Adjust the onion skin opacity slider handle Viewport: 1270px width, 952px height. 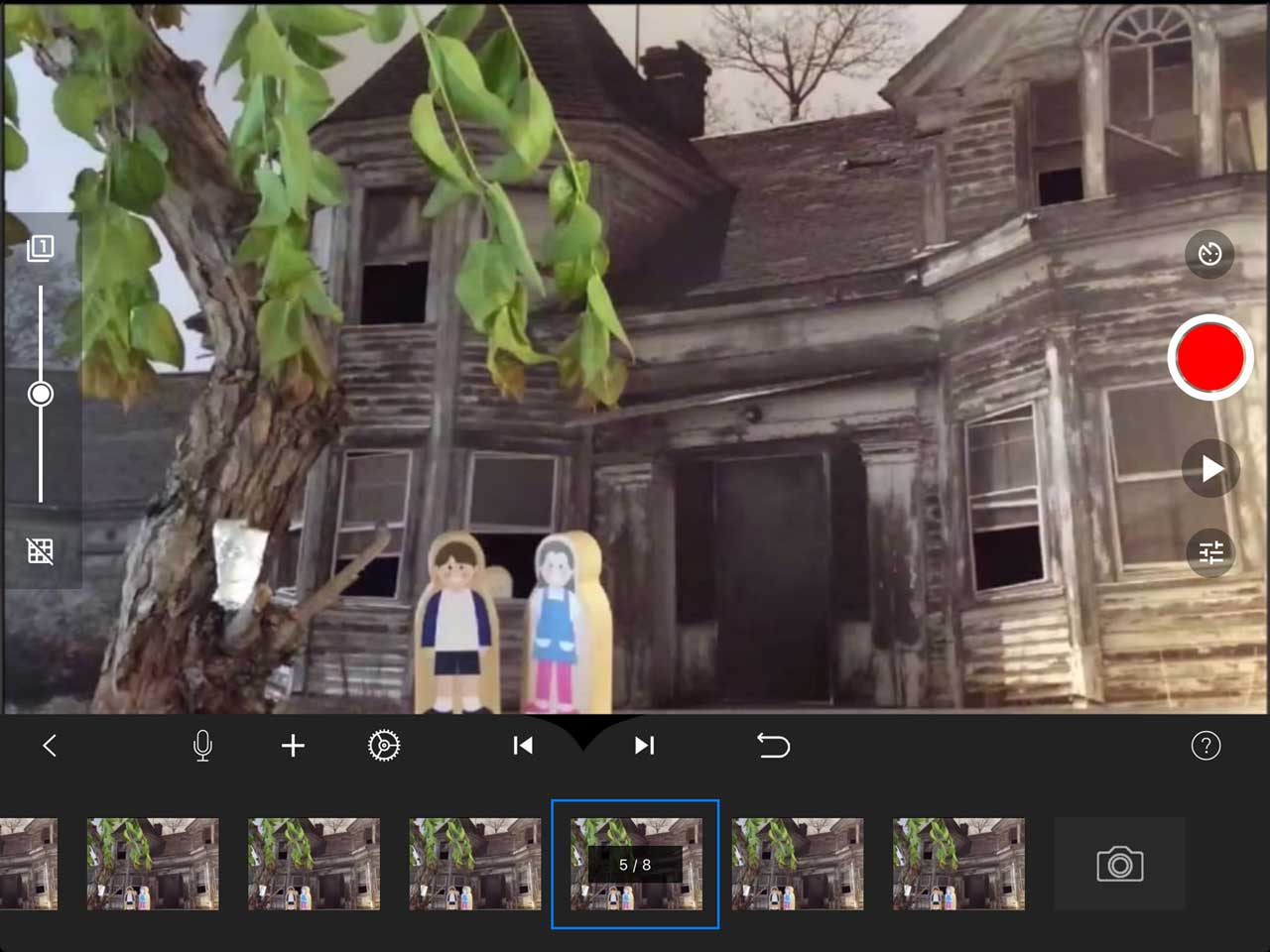click(41, 394)
